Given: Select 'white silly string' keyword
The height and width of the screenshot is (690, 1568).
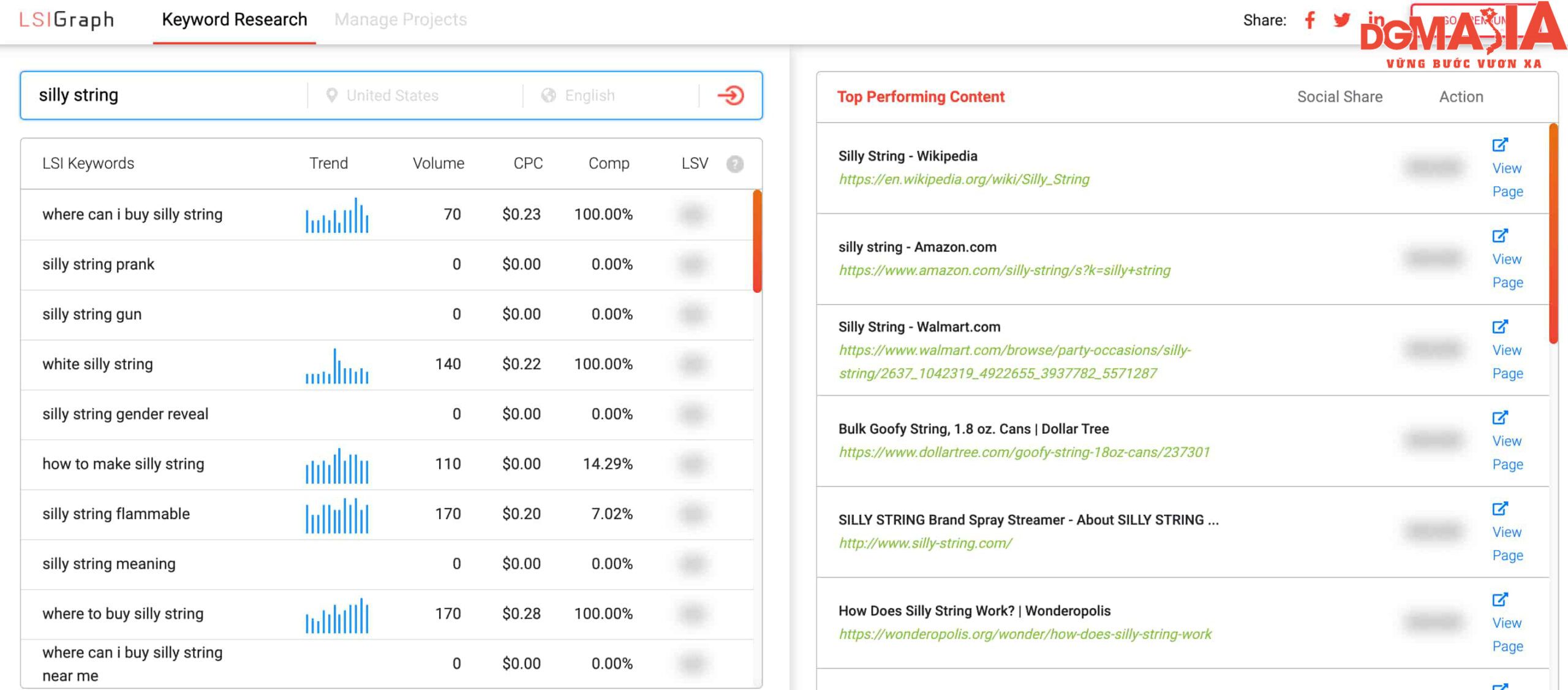Looking at the screenshot, I should pyautogui.click(x=97, y=364).
